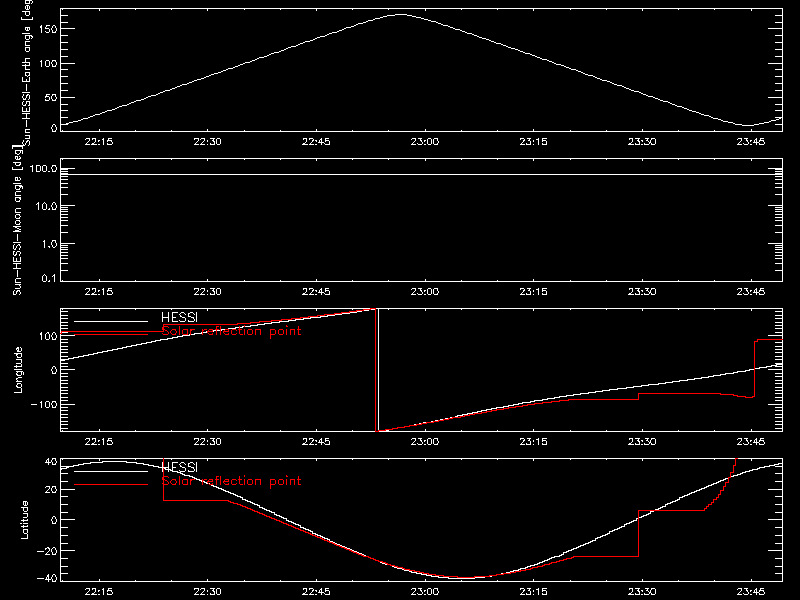The height and width of the screenshot is (600, 800).
Task: Click the Earth angle curve peak
Action: coord(402,15)
